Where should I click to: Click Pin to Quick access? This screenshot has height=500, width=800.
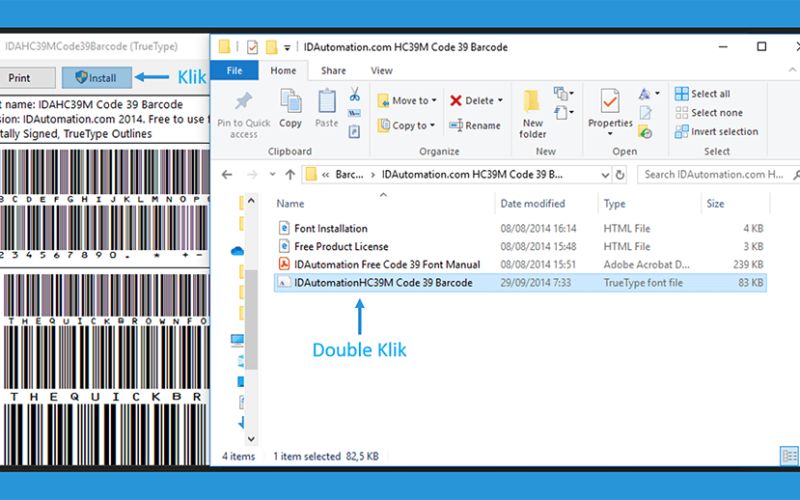click(x=244, y=114)
